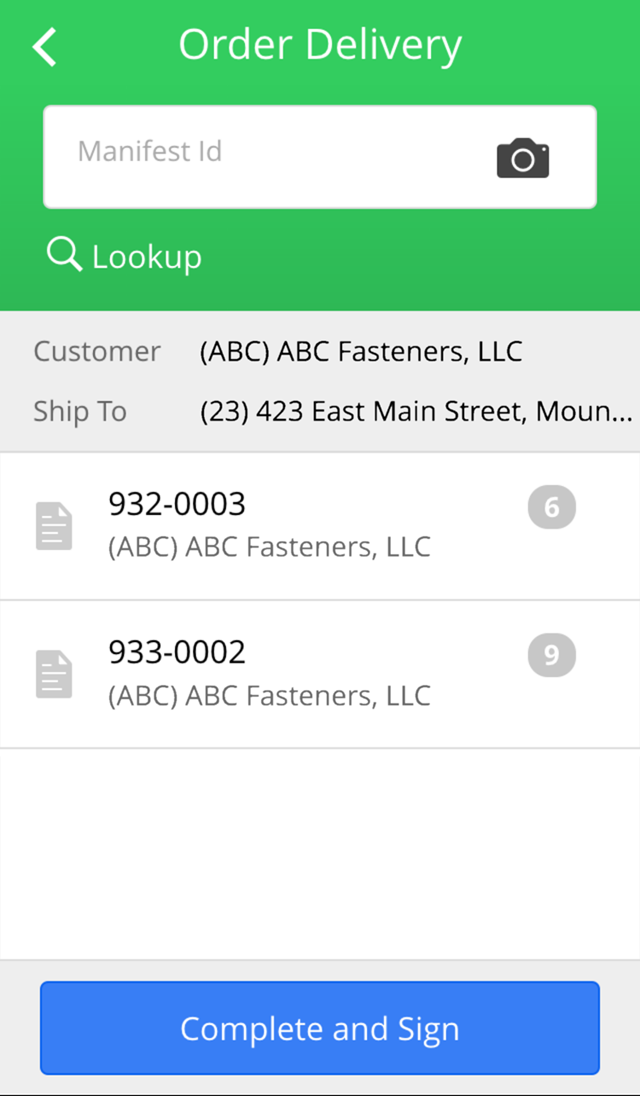Tap the count badge showing 9

(551, 656)
